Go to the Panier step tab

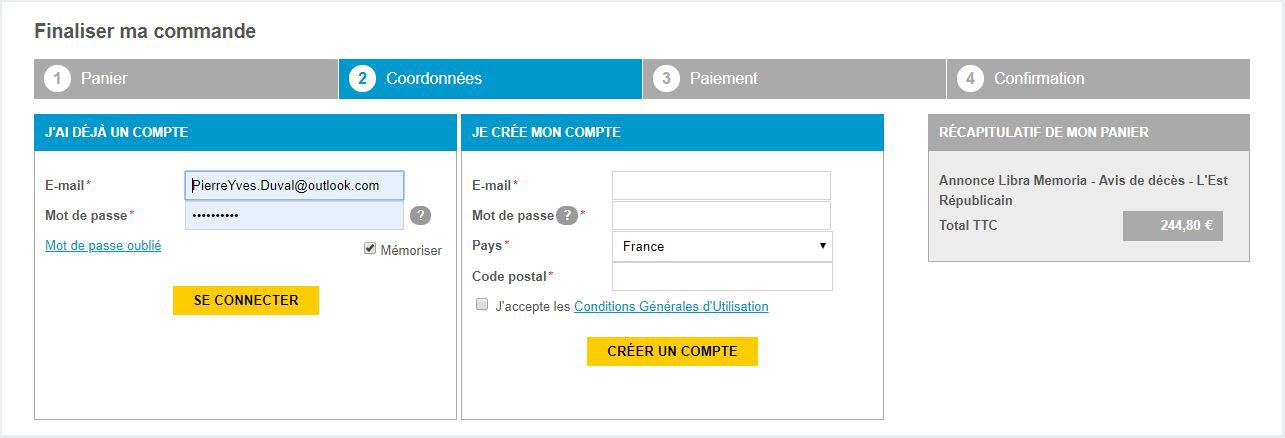pos(186,79)
